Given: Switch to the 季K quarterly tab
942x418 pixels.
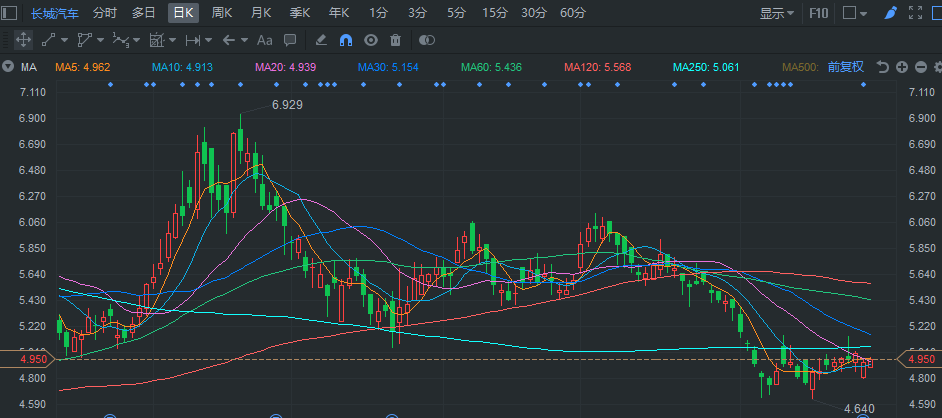Looking at the screenshot, I should 299,13.
